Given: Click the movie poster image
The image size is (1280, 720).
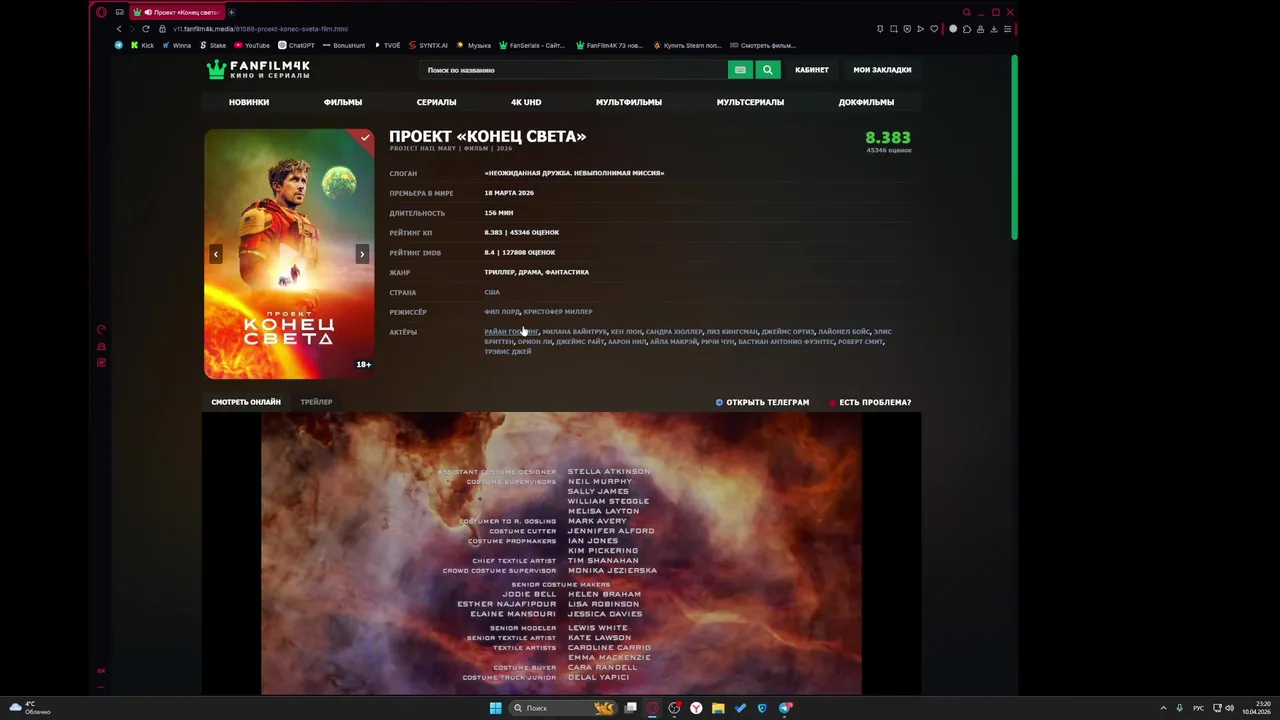Looking at the screenshot, I should point(289,254).
